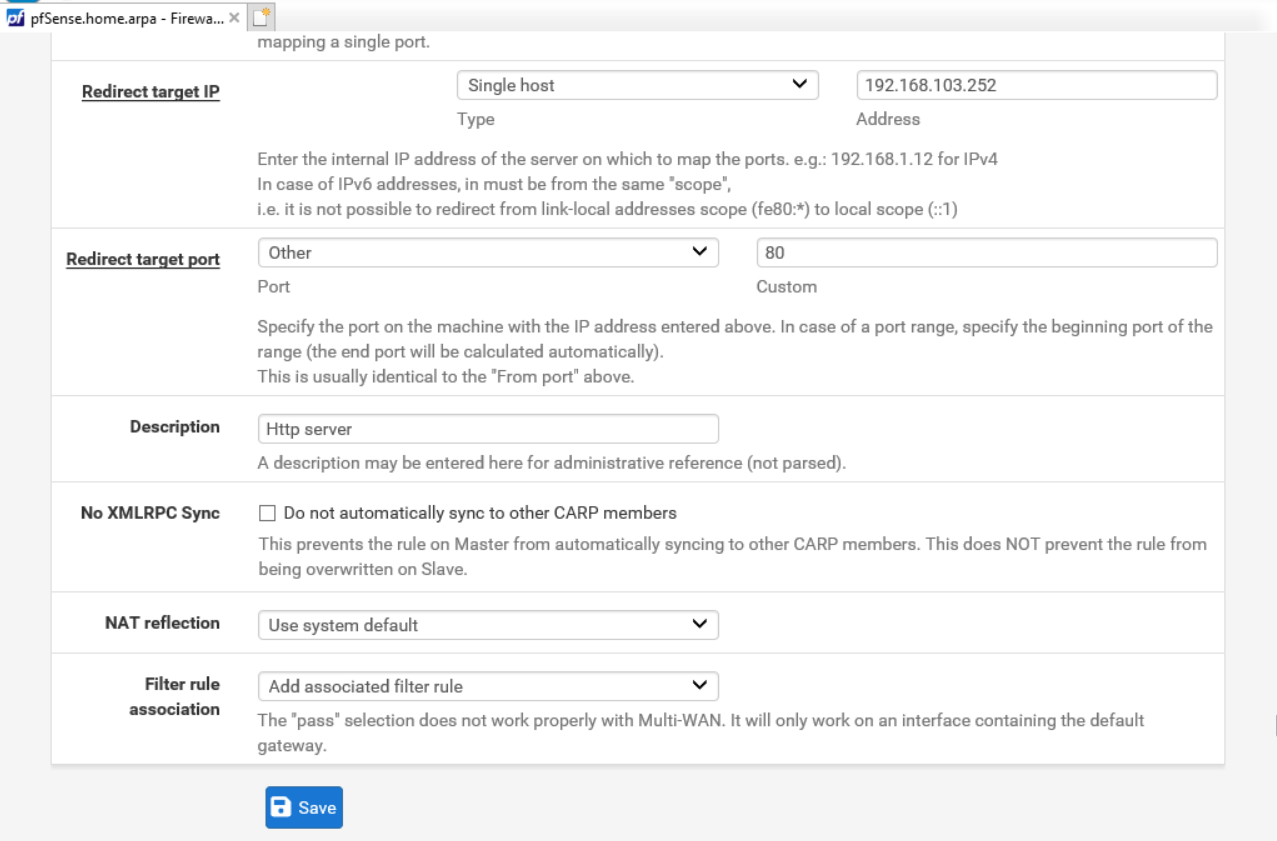Screen dimensions: 1277x841
Task: Focus the Address field containing 192.168.103.252
Action: (x=1036, y=86)
